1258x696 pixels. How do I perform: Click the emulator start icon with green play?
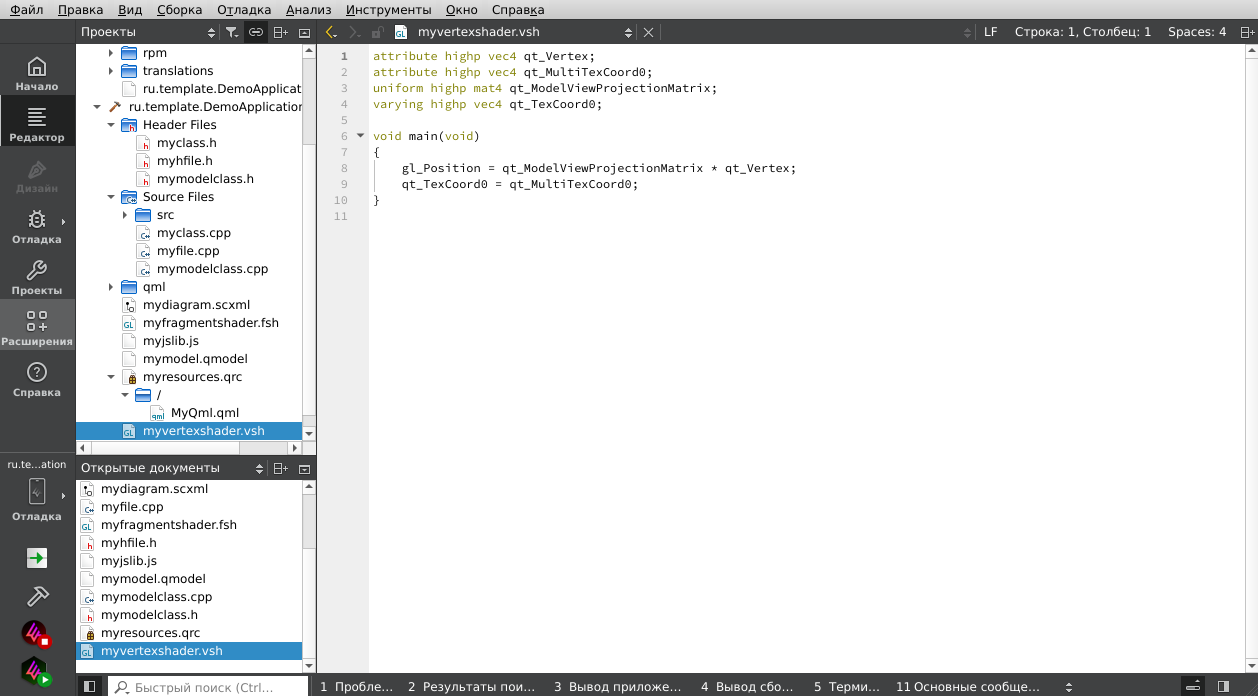37,671
